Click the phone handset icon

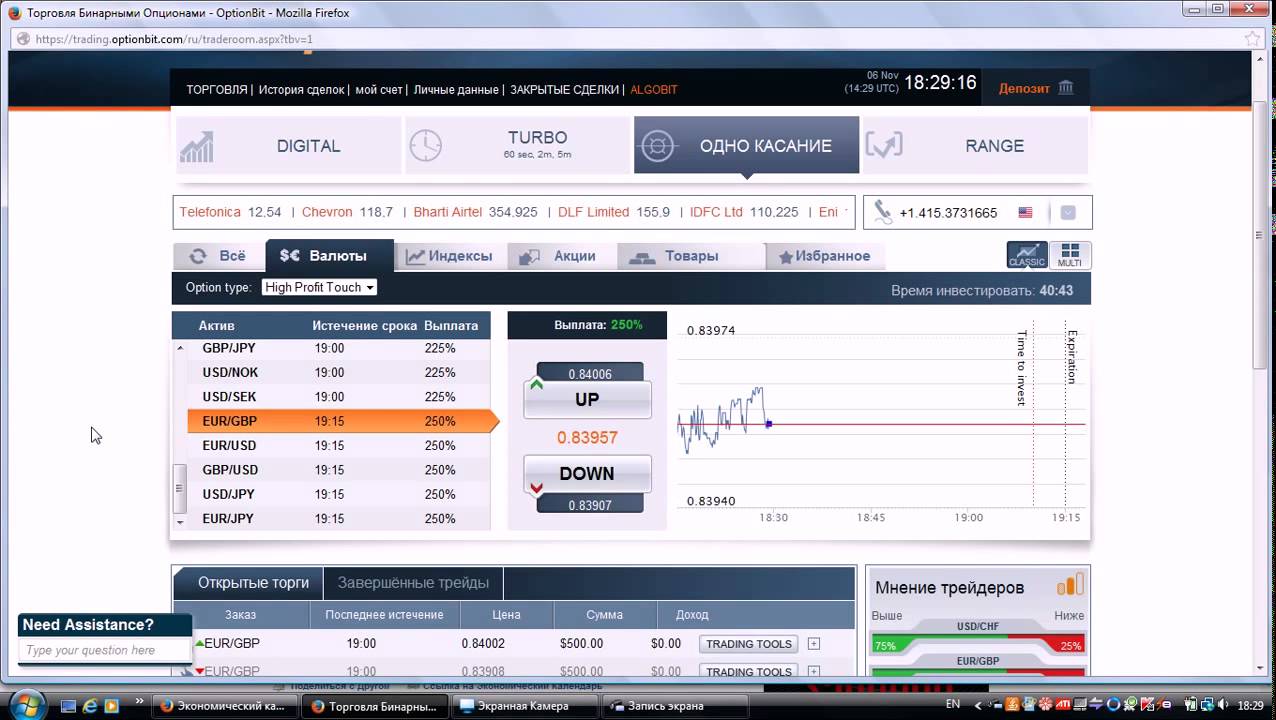click(x=882, y=212)
